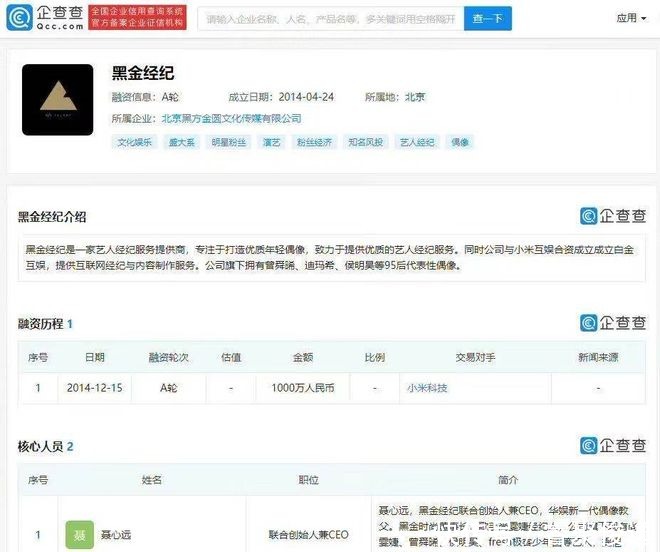Select the 艺人经纪 tag

pyautogui.click(x=417, y=142)
